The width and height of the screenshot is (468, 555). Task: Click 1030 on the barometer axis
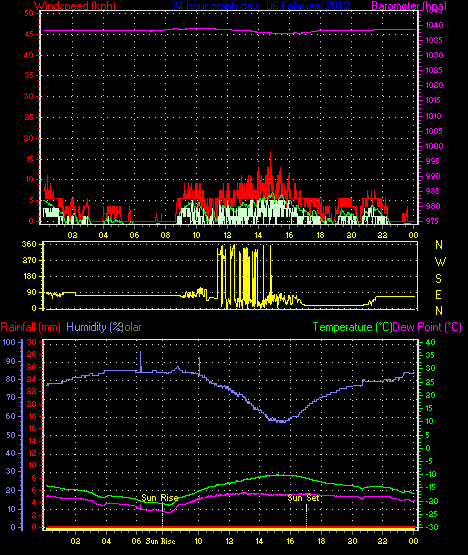[x=434, y=55]
